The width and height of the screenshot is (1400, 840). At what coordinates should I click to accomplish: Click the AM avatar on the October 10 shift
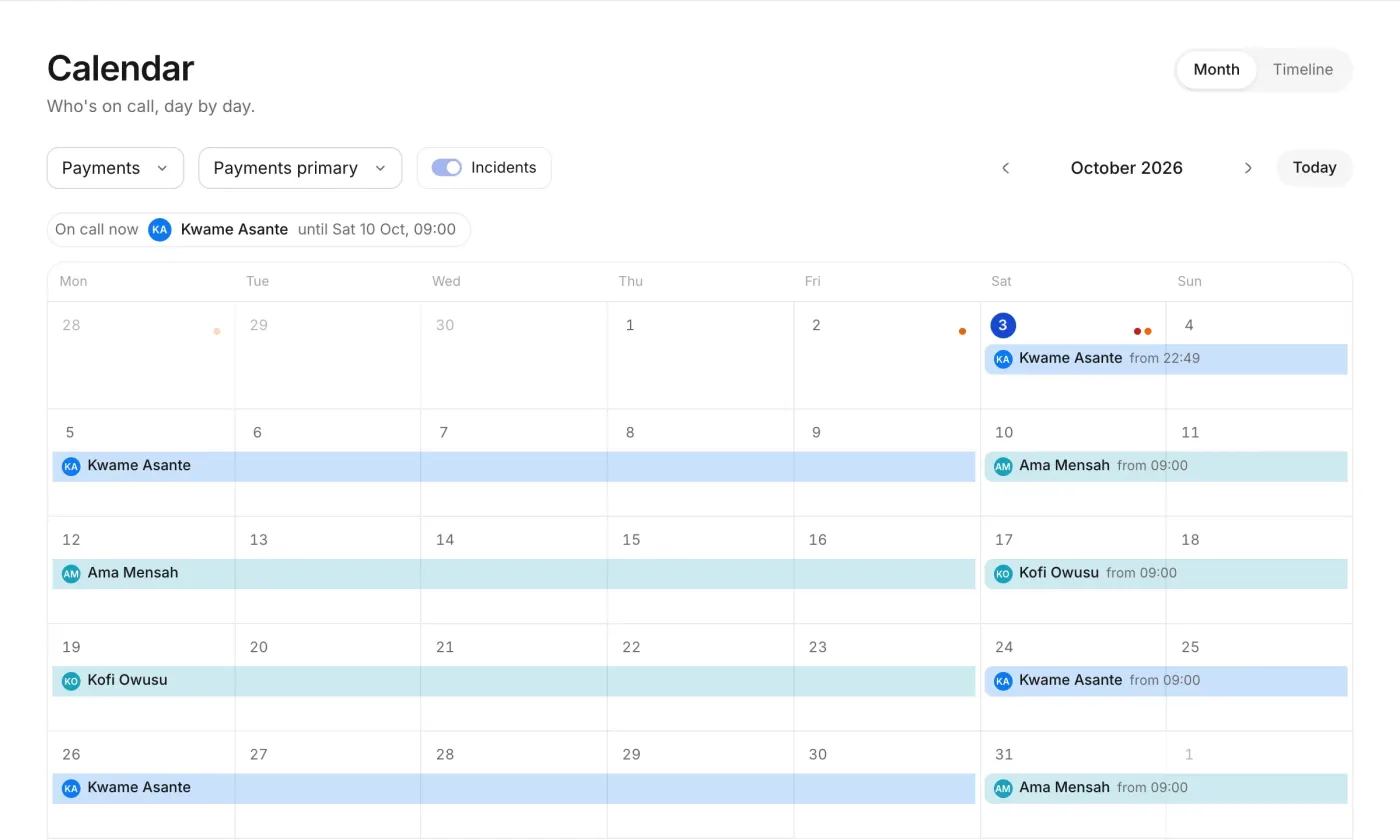[1003, 466]
